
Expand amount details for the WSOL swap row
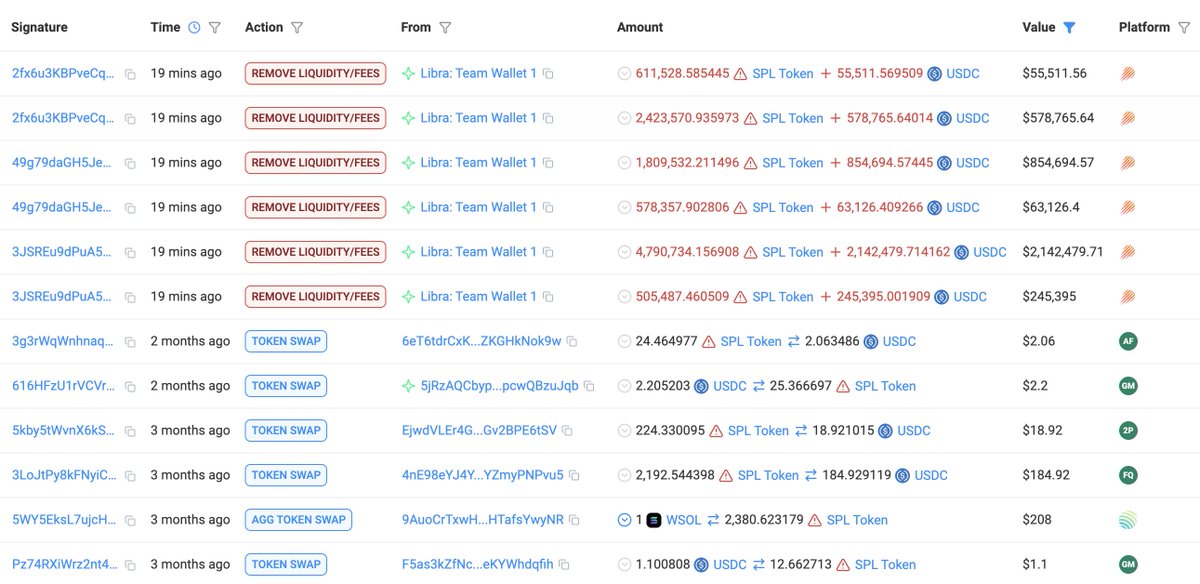coord(624,520)
